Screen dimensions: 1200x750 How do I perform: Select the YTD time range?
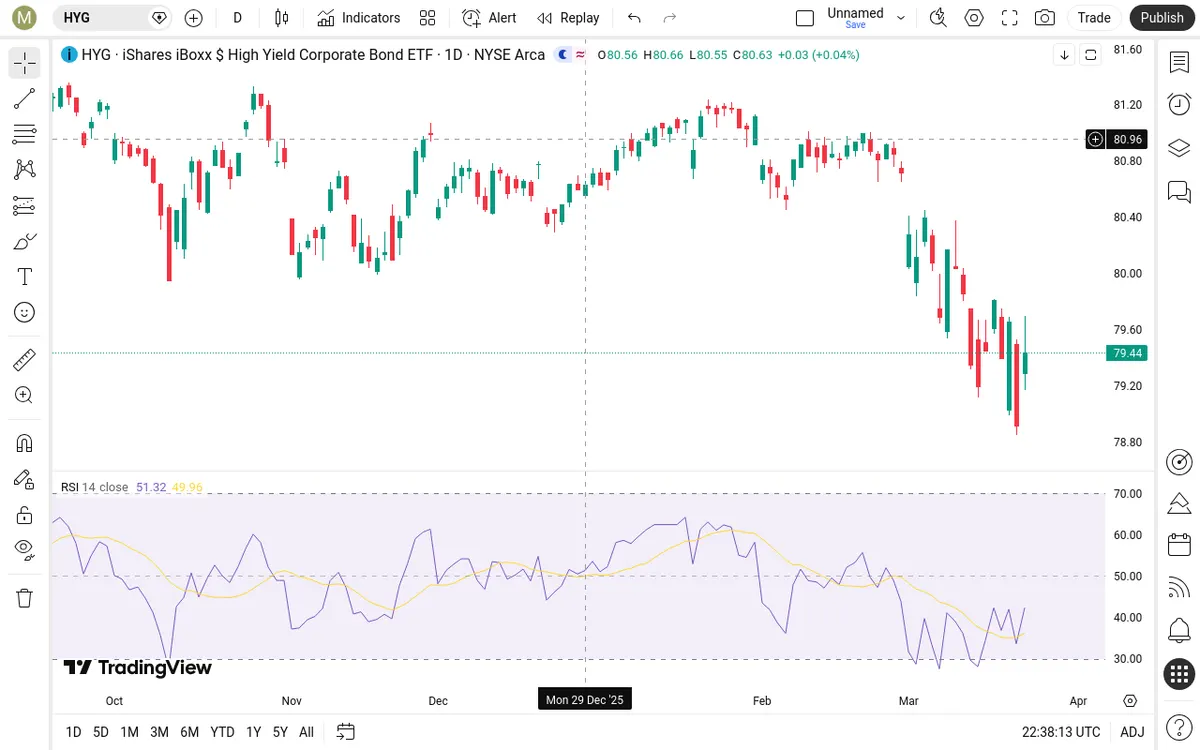coord(222,732)
